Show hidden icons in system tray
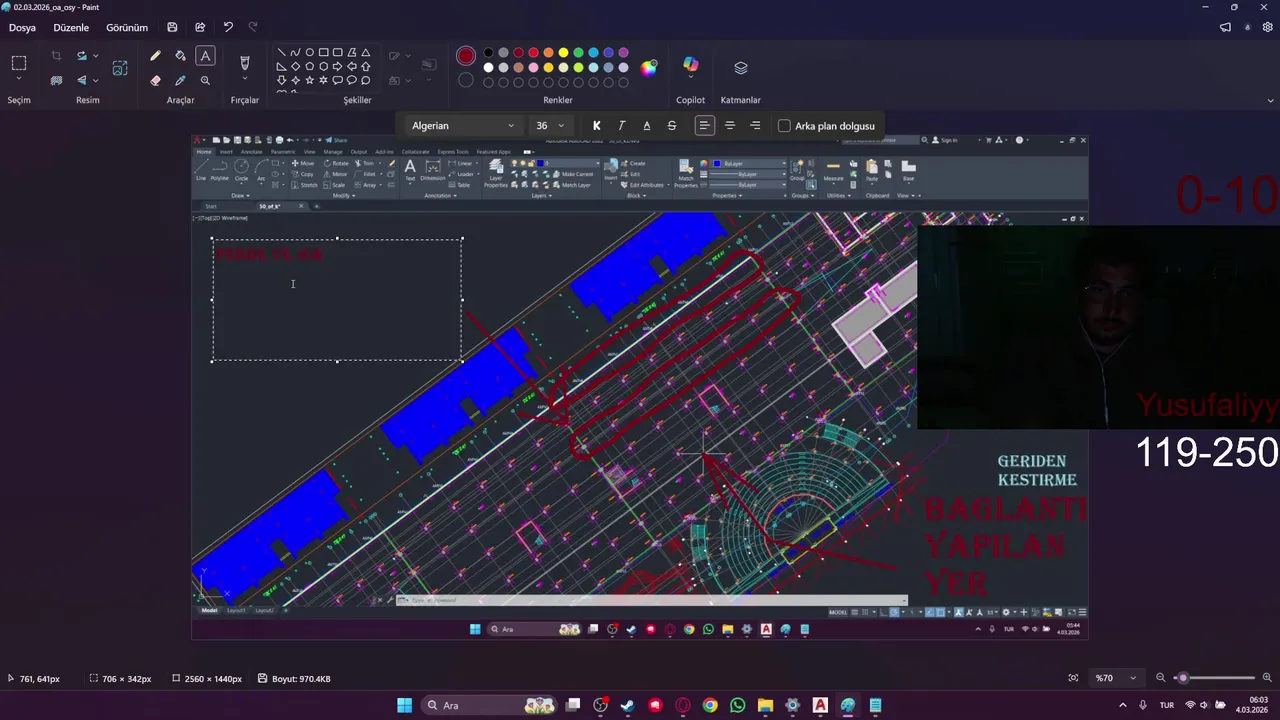The image size is (1280, 720). (1123, 705)
